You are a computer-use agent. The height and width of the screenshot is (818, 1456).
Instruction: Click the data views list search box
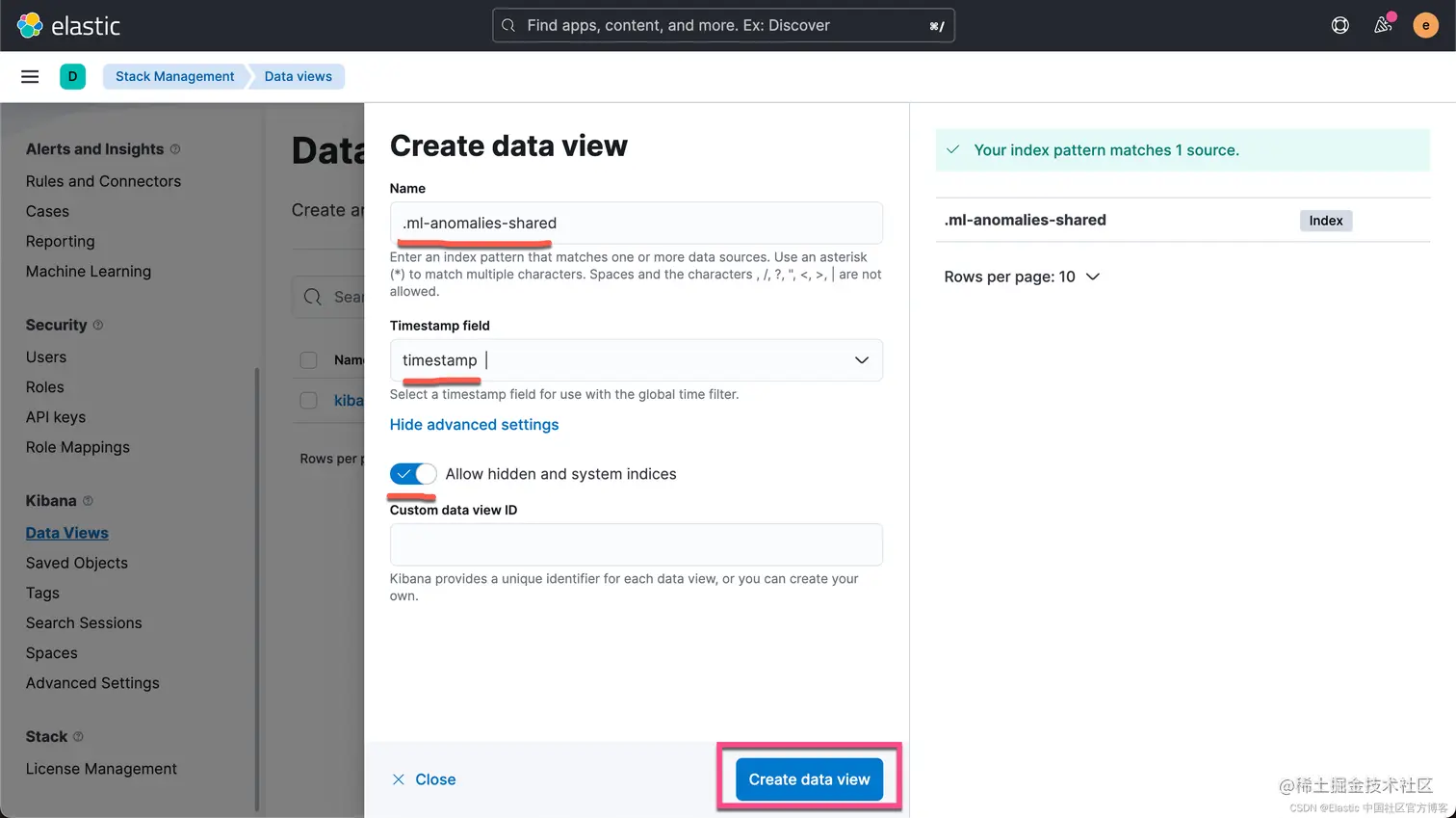click(x=328, y=297)
